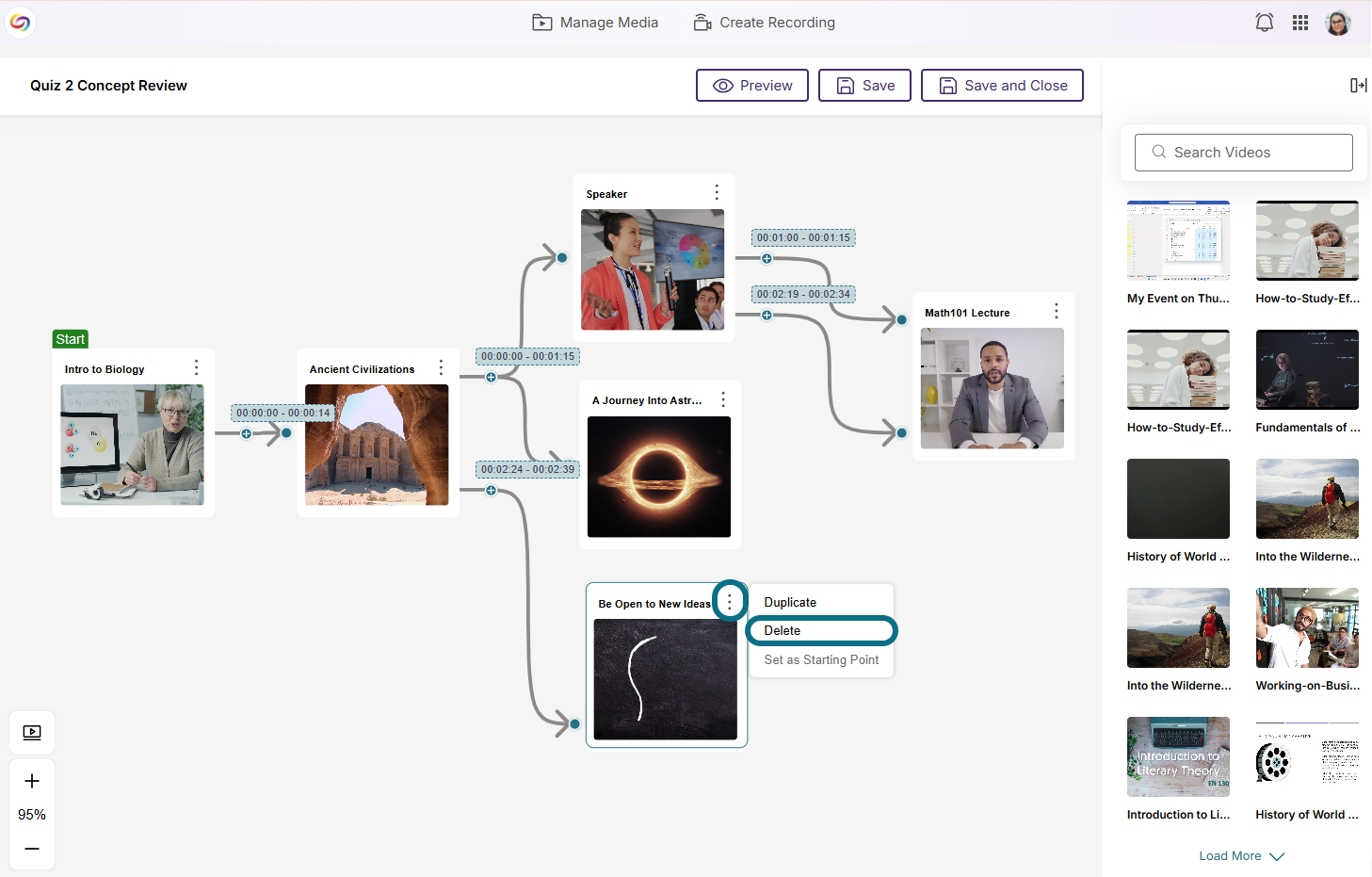1372x877 pixels.
Task: Open the apps grid launcher icon
Action: tap(1300, 23)
